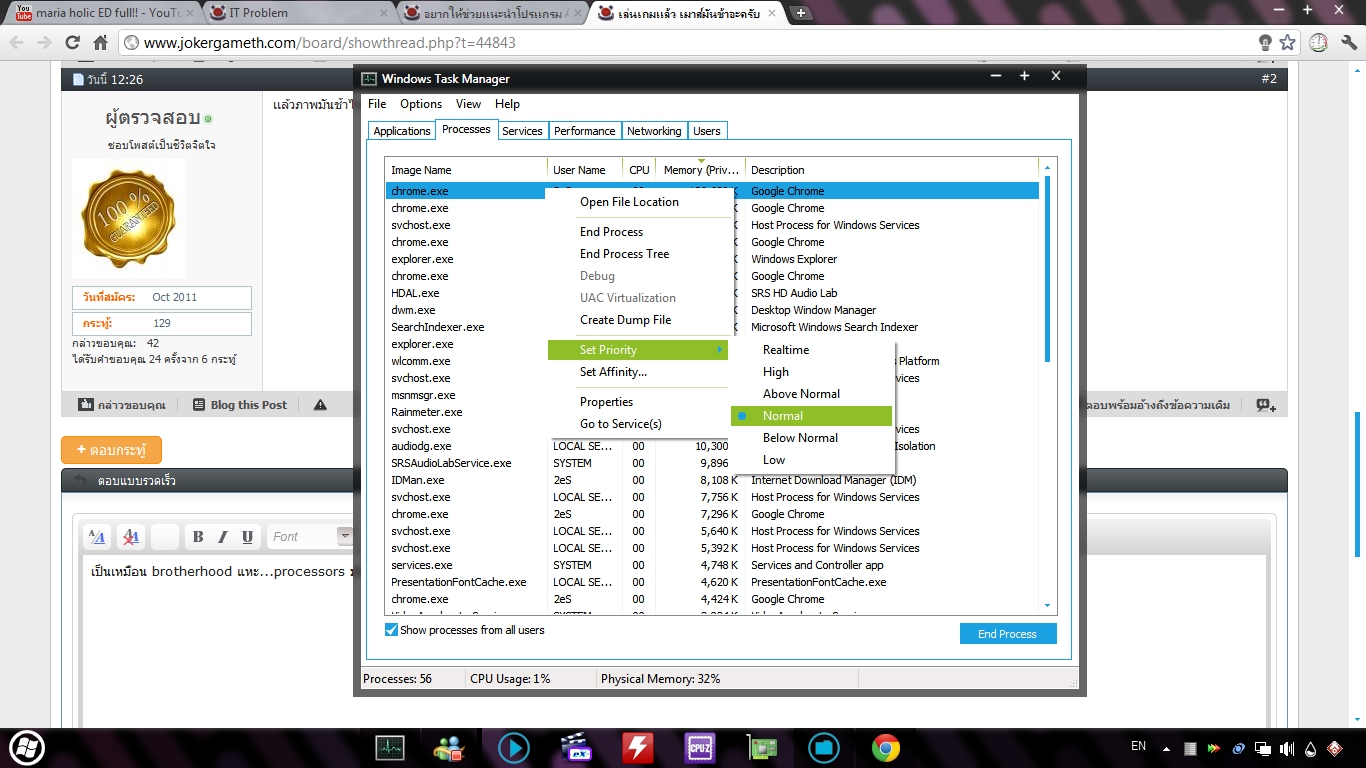The image size is (1366, 768).
Task: Choose End Process Tree from context menu
Action: [638, 254]
